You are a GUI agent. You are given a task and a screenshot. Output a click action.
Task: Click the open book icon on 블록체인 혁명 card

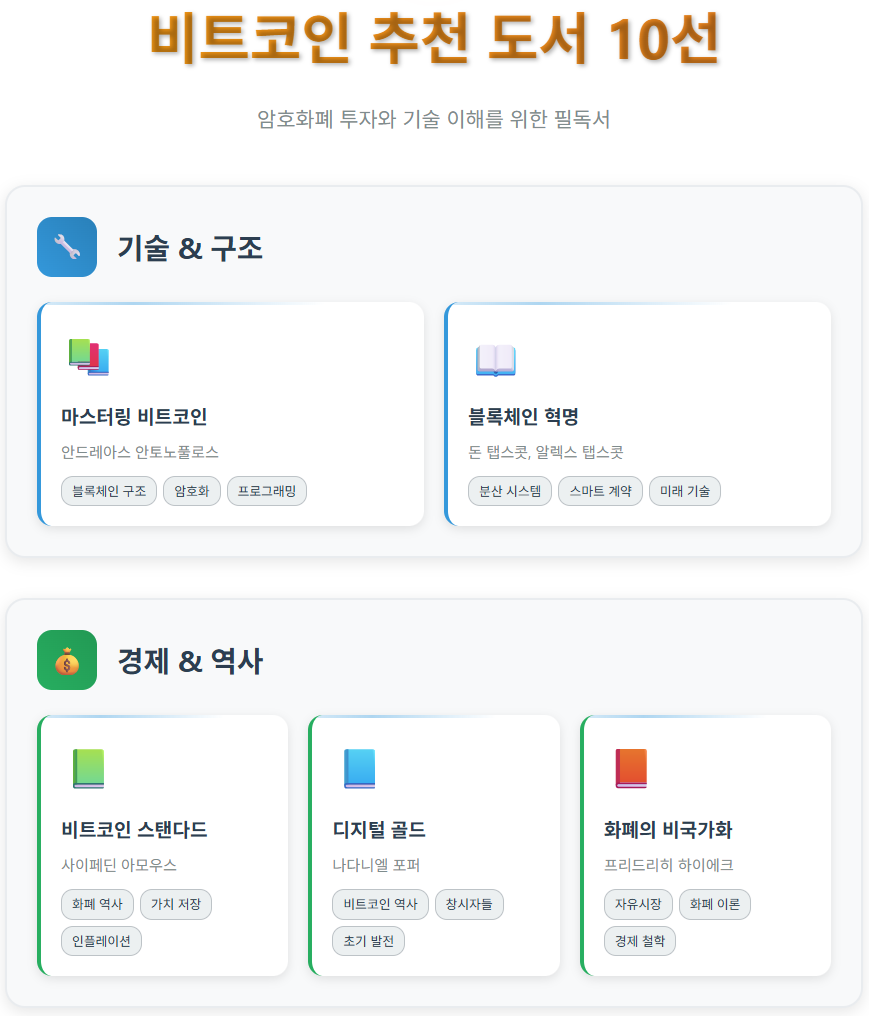(x=496, y=361)
